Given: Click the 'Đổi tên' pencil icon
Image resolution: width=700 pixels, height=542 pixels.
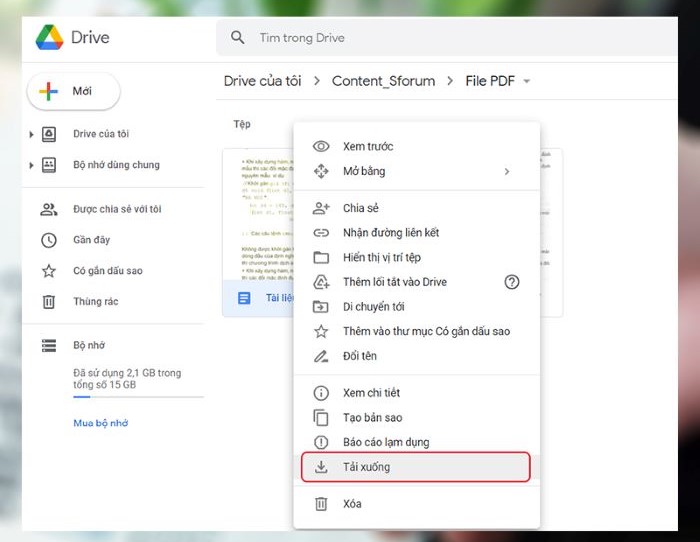Looking at the screenshot, I should pos(321,356).
